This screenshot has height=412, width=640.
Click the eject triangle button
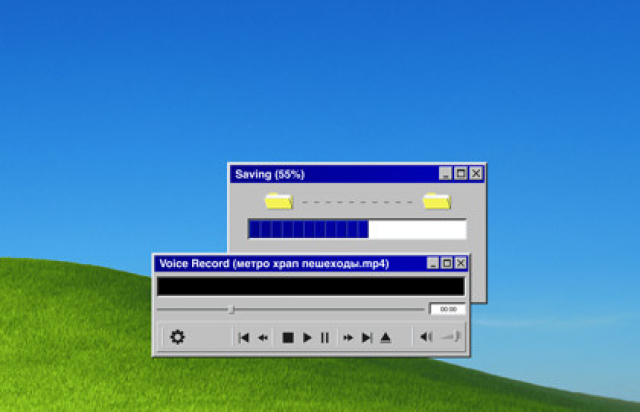385,338
